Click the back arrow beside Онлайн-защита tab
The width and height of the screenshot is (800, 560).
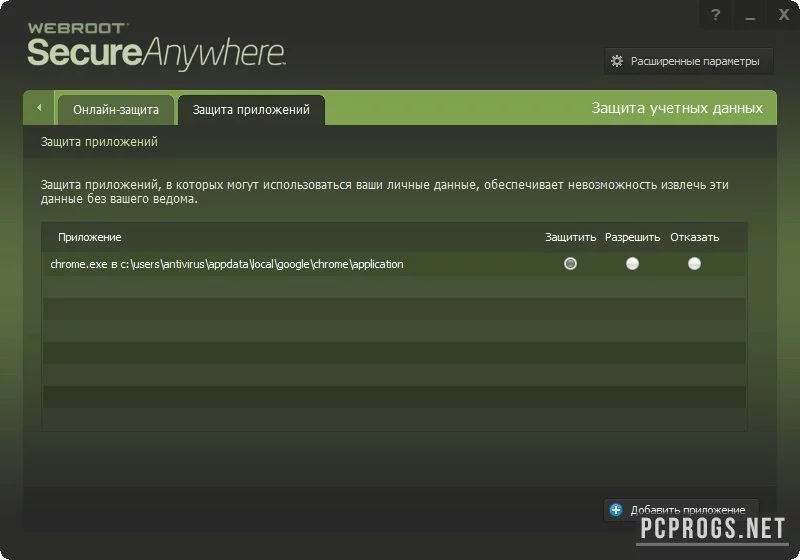pyautogui.click(x=39, y=108)
